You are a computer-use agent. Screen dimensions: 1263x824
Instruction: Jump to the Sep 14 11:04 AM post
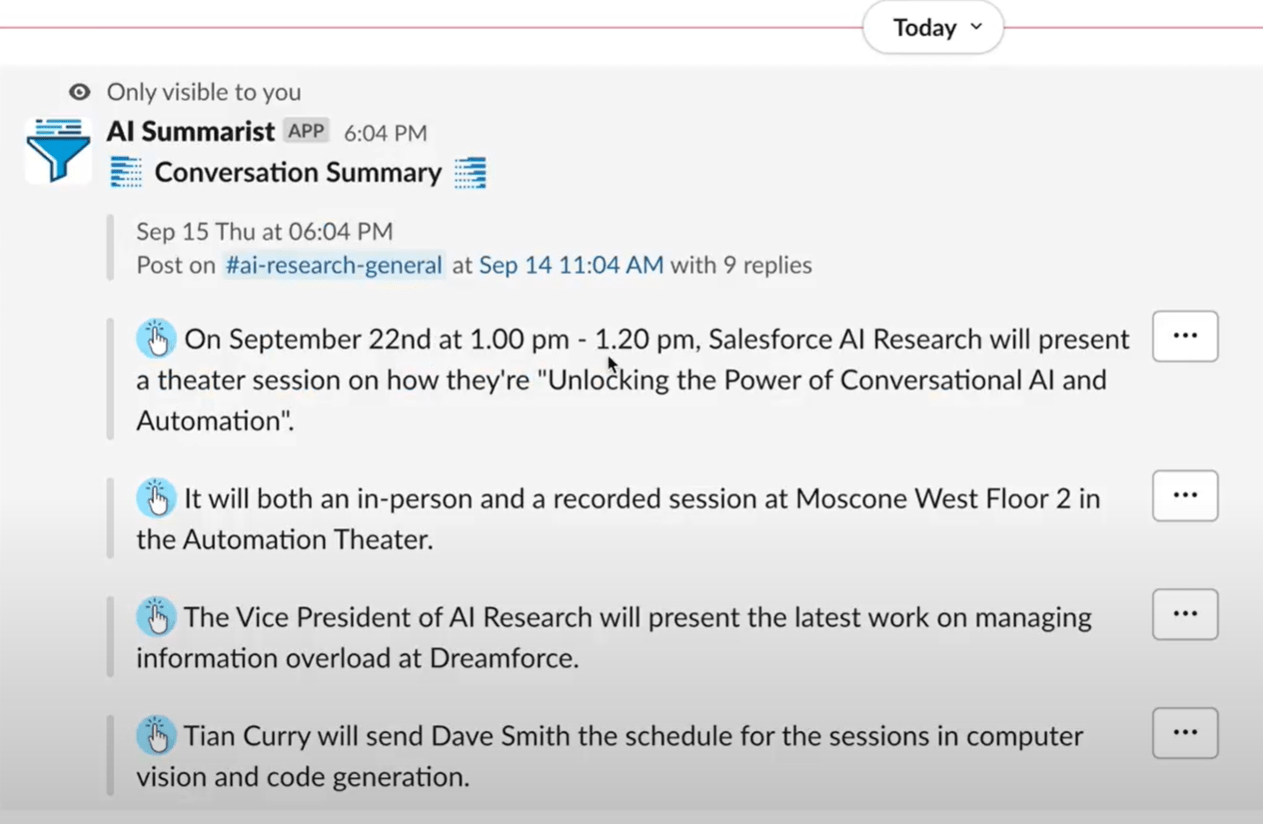pyautogui.click(x=570, y=265)
